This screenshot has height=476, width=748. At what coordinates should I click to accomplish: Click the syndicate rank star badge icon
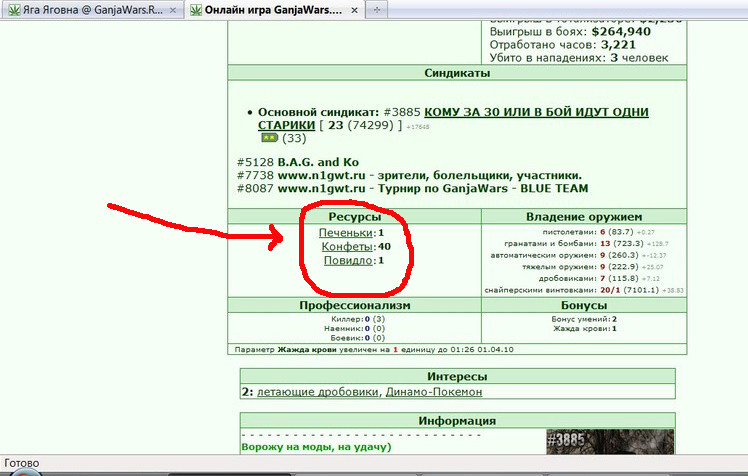[x=269, y=138]
